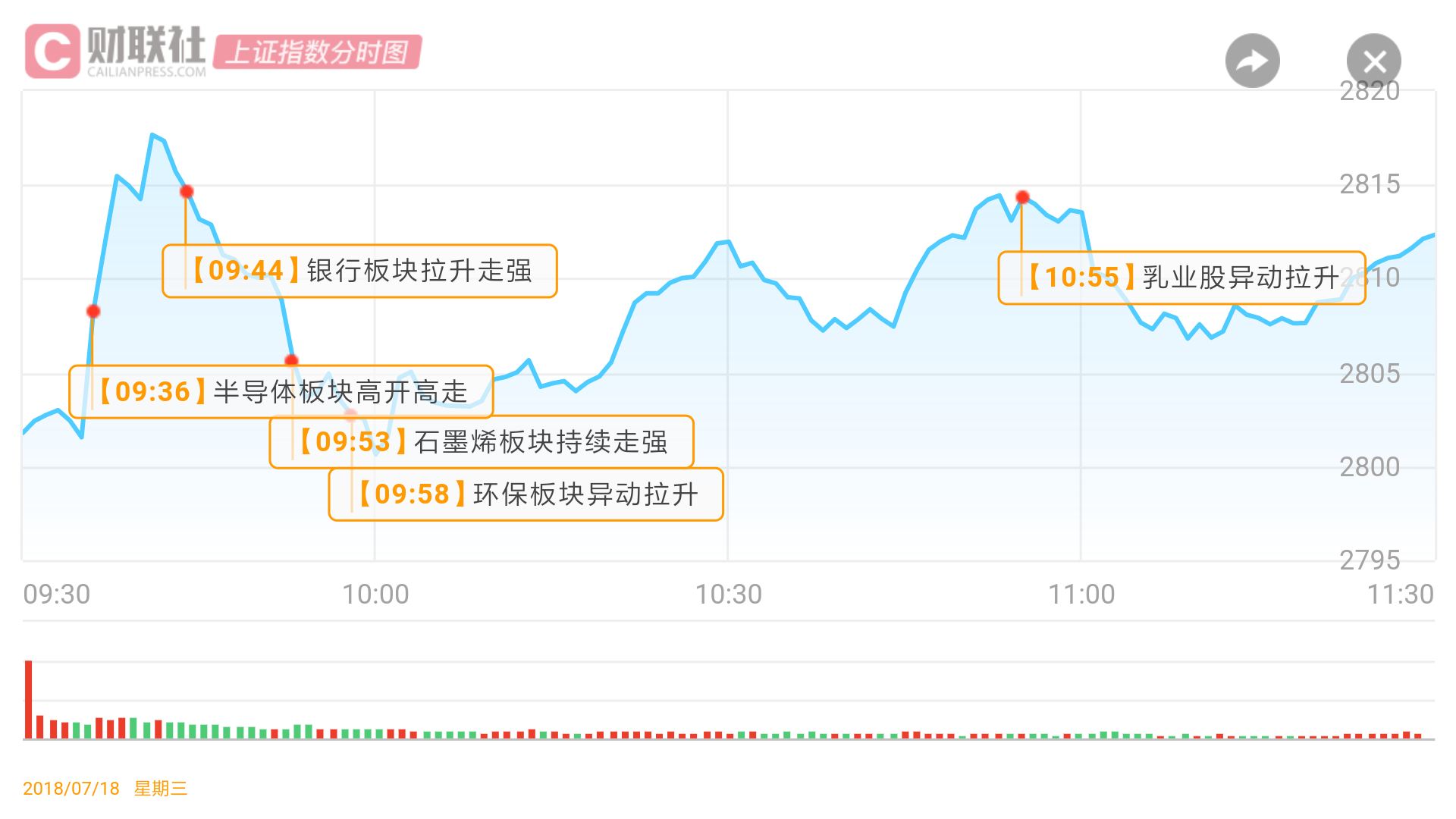Open the 09:44 银行板块拉升走强 label
Image resolution: width=1456 pixels, height=819 pixels.
point(360,271)
